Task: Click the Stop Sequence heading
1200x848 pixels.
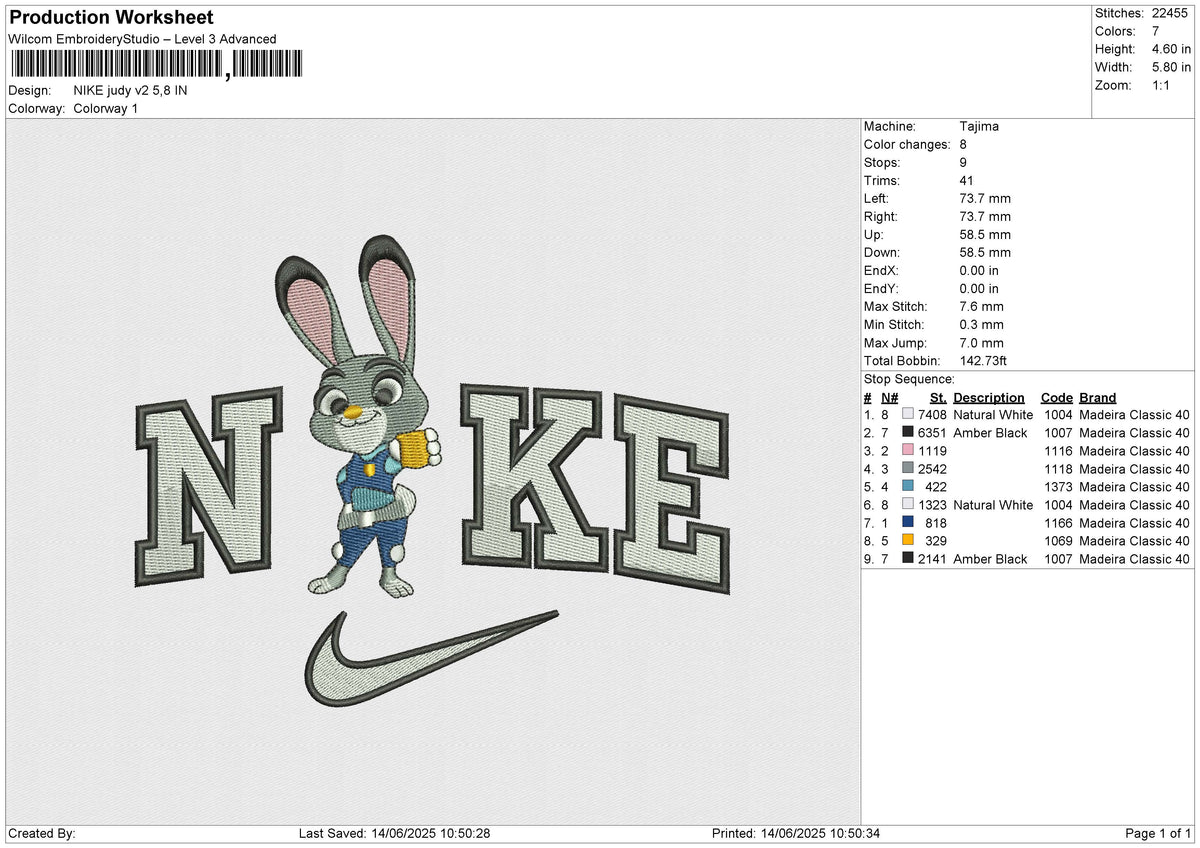Action: [909, 379]
